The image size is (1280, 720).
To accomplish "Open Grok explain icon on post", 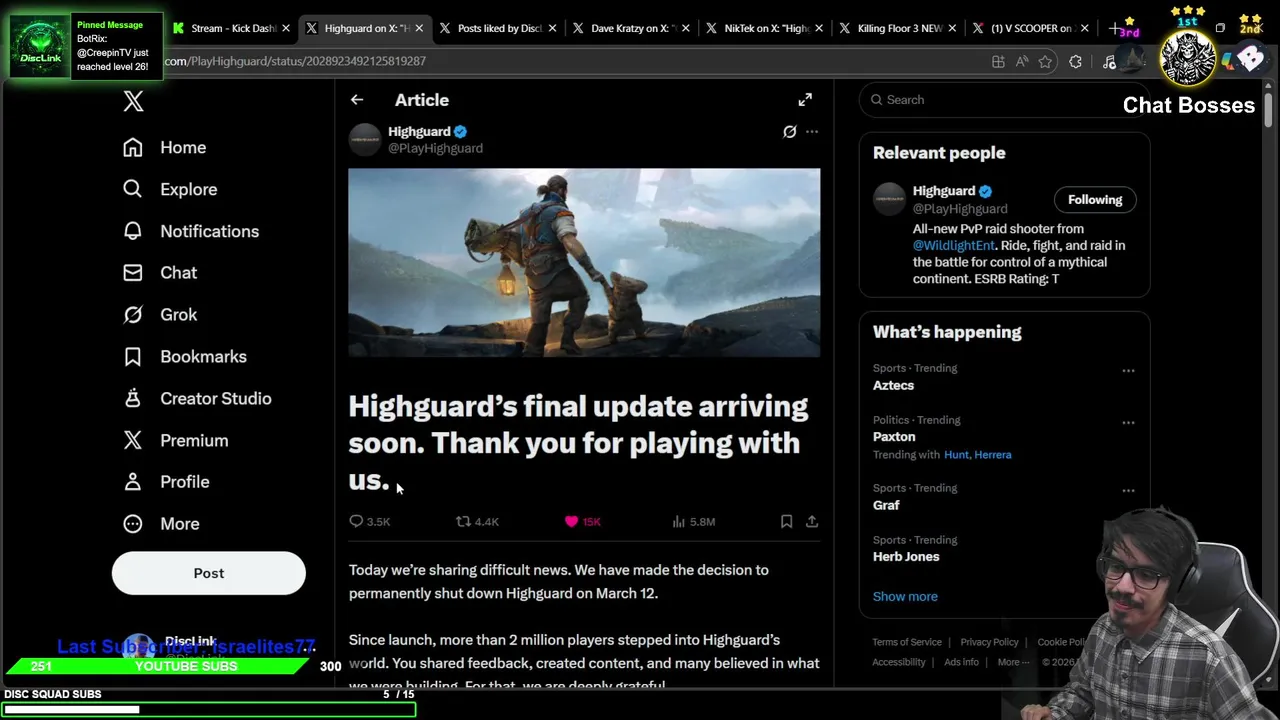I will [x=789, y=131].
